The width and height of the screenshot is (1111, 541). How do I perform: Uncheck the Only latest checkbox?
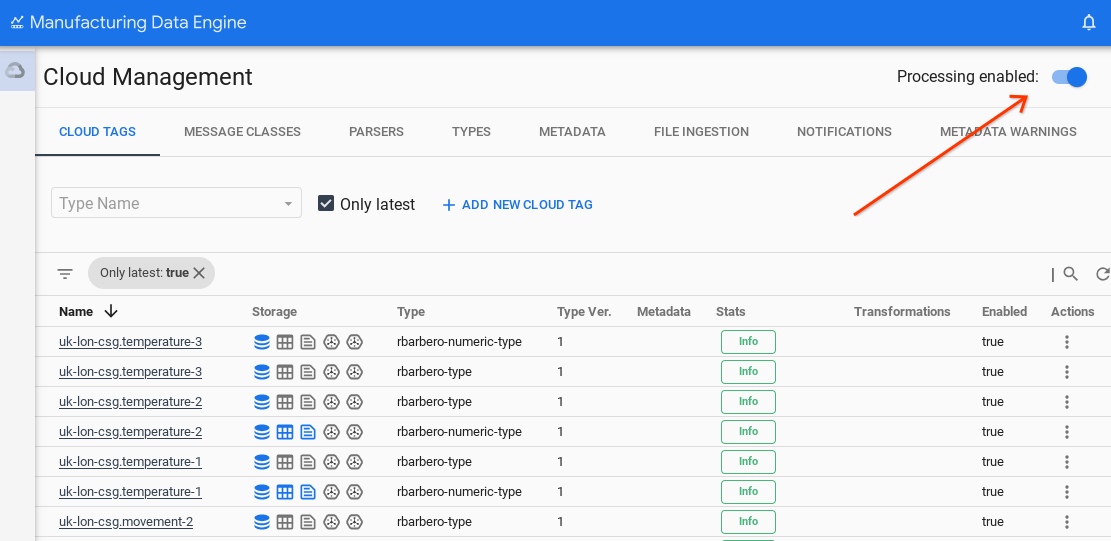tap(326, 204)
